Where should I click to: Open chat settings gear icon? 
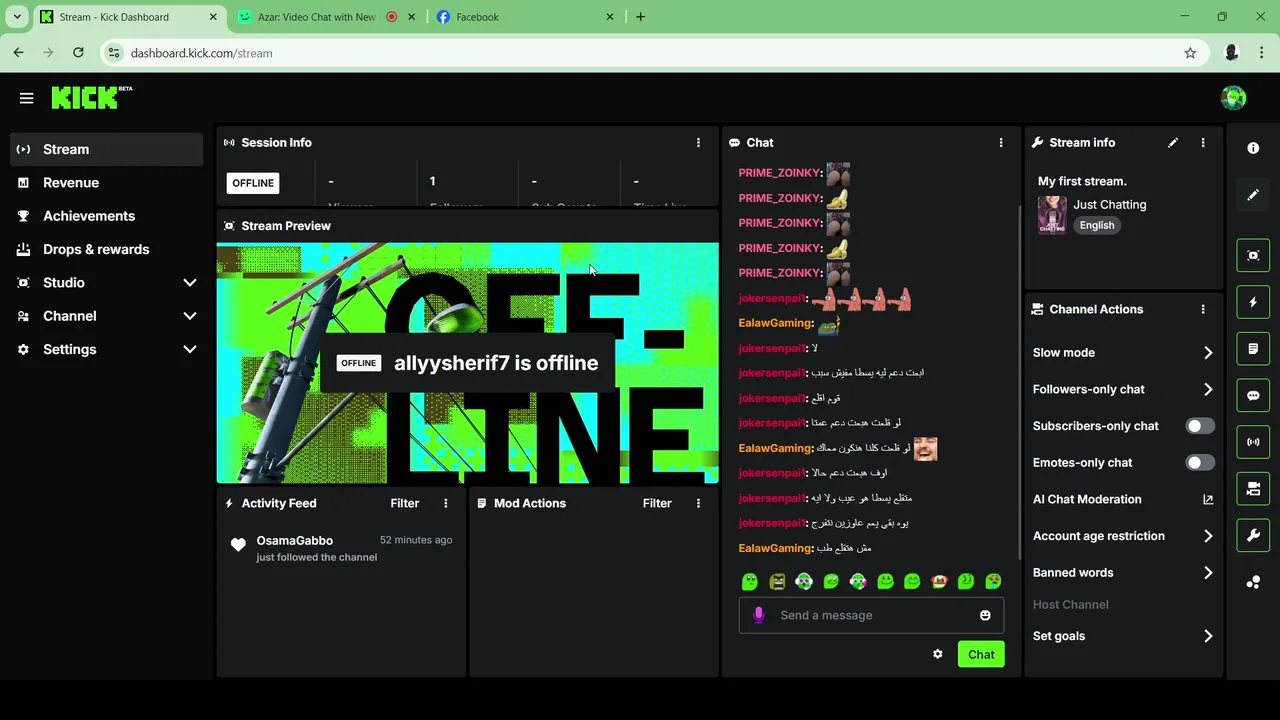(x=937, y=654)
